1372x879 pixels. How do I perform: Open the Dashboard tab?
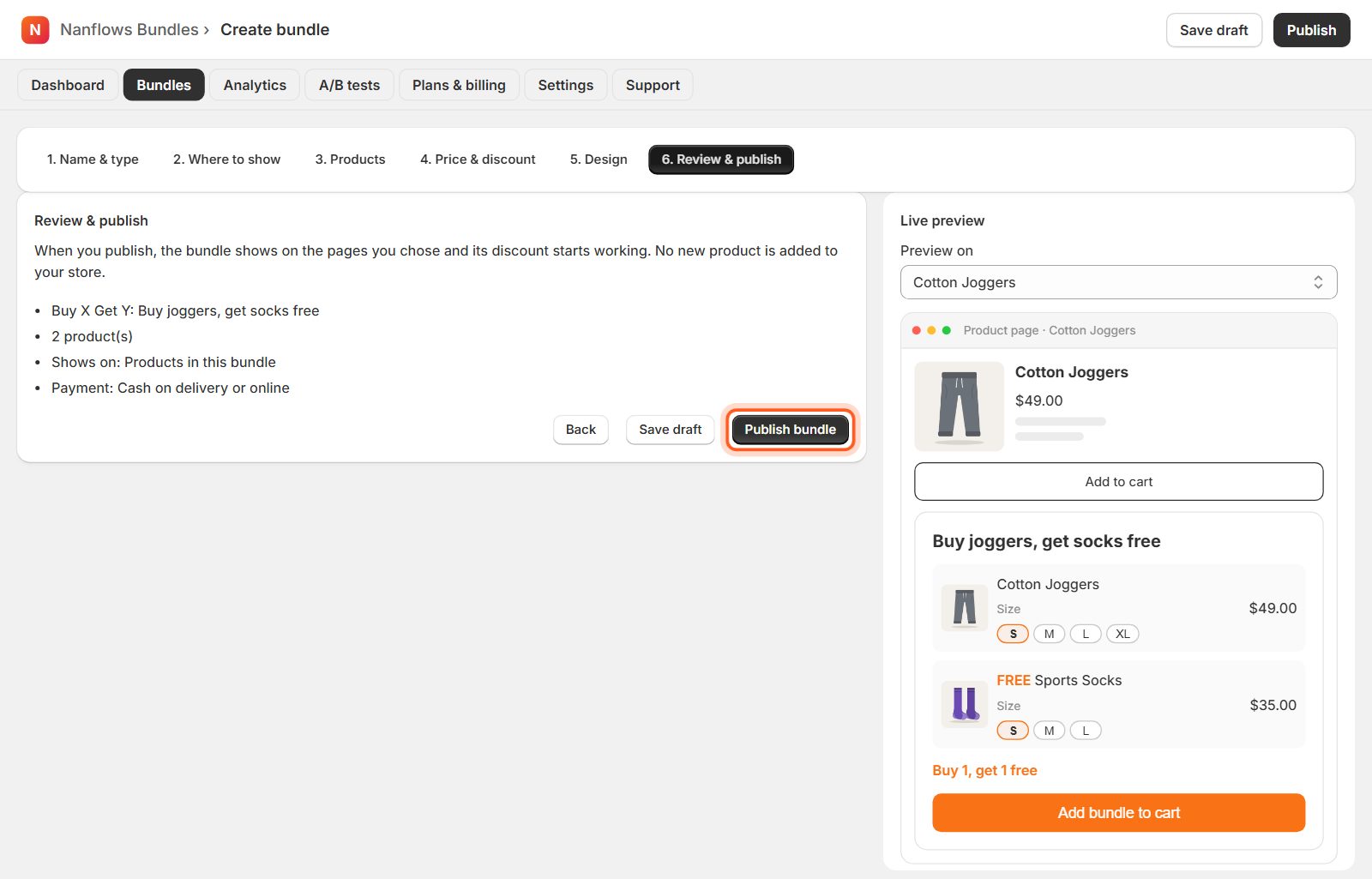(x=68, y=85)
